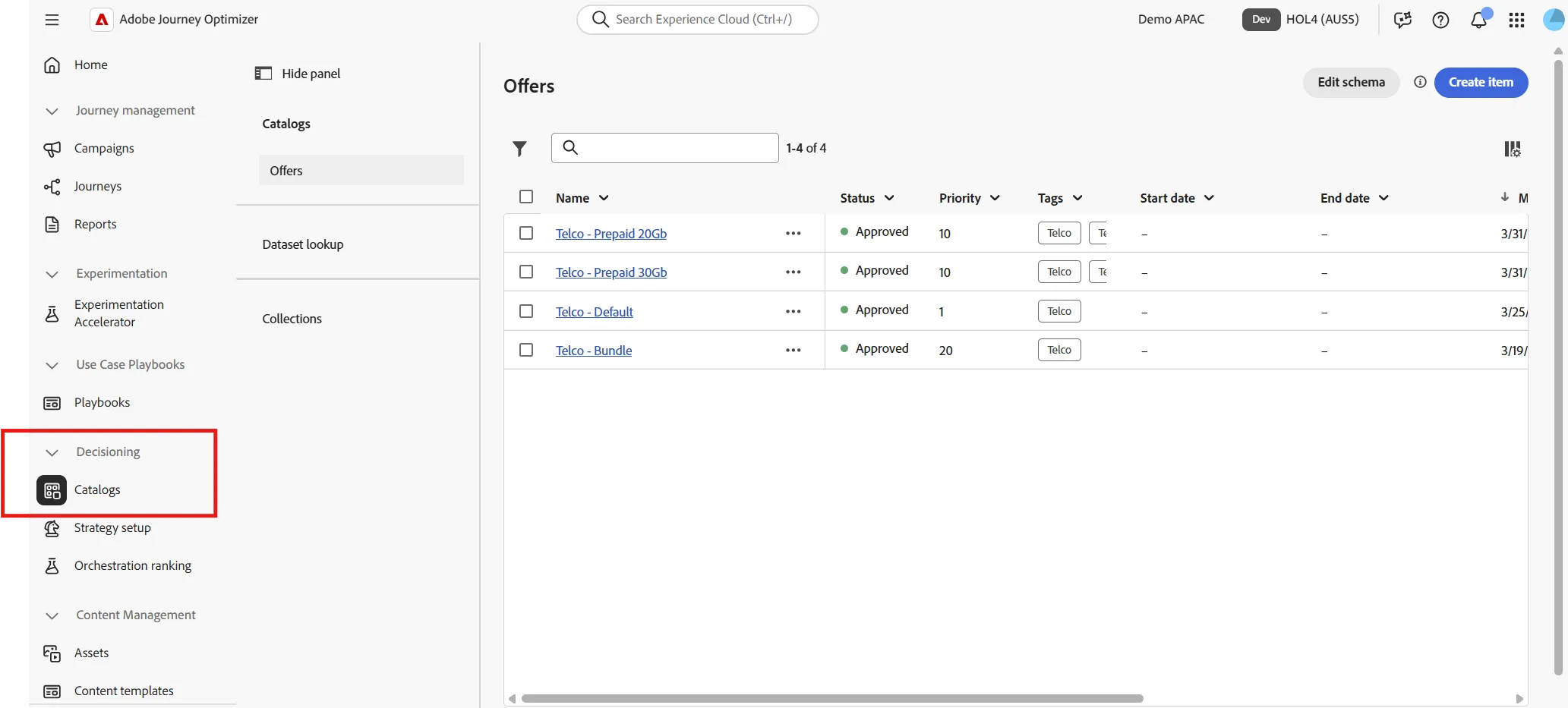Collapse the Decisioning section

click(x=52, y=452)
